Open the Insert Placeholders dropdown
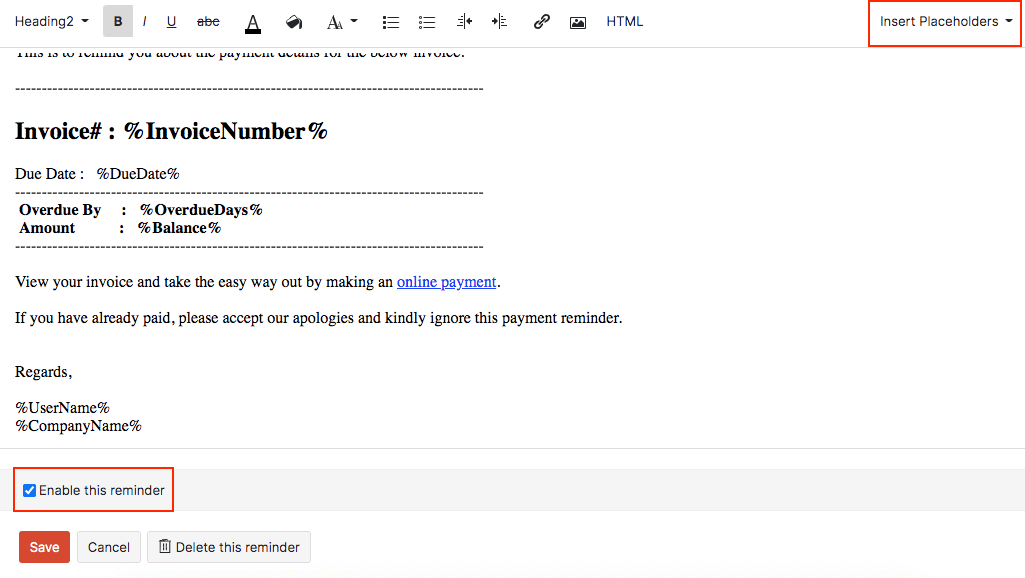This screenshot has width=1025, height=578. click(945, 21)
